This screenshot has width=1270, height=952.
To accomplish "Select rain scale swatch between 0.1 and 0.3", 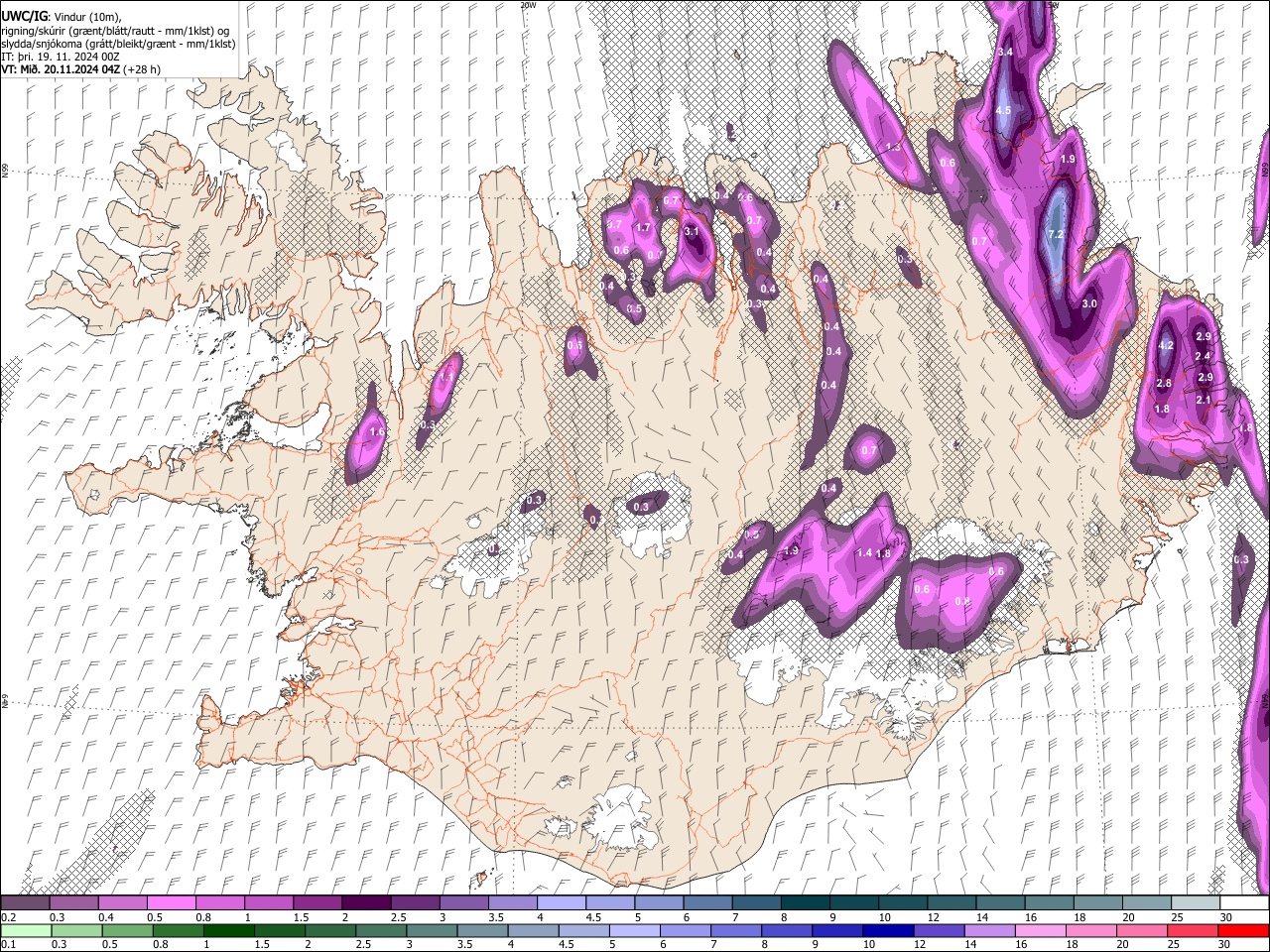I will [x=26, y=930].
